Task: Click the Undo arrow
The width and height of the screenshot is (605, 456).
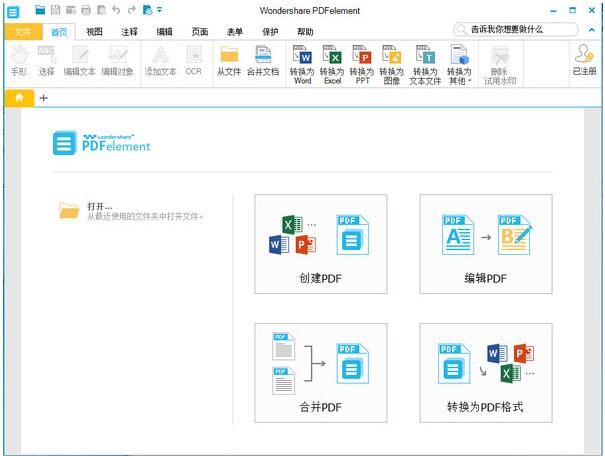Action: pos(116,10)
